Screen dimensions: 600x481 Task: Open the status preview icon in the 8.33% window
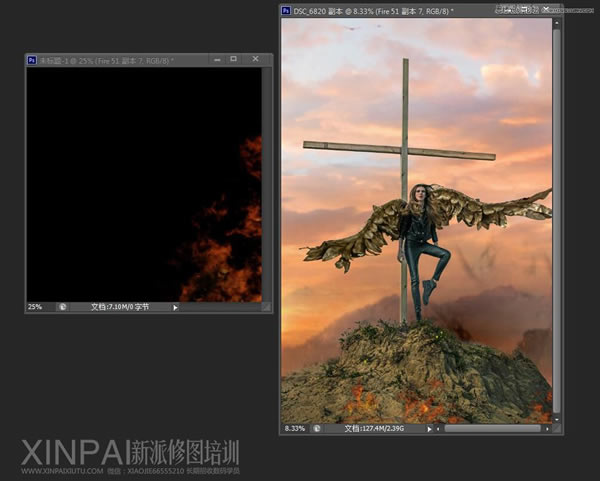point(316,429)
